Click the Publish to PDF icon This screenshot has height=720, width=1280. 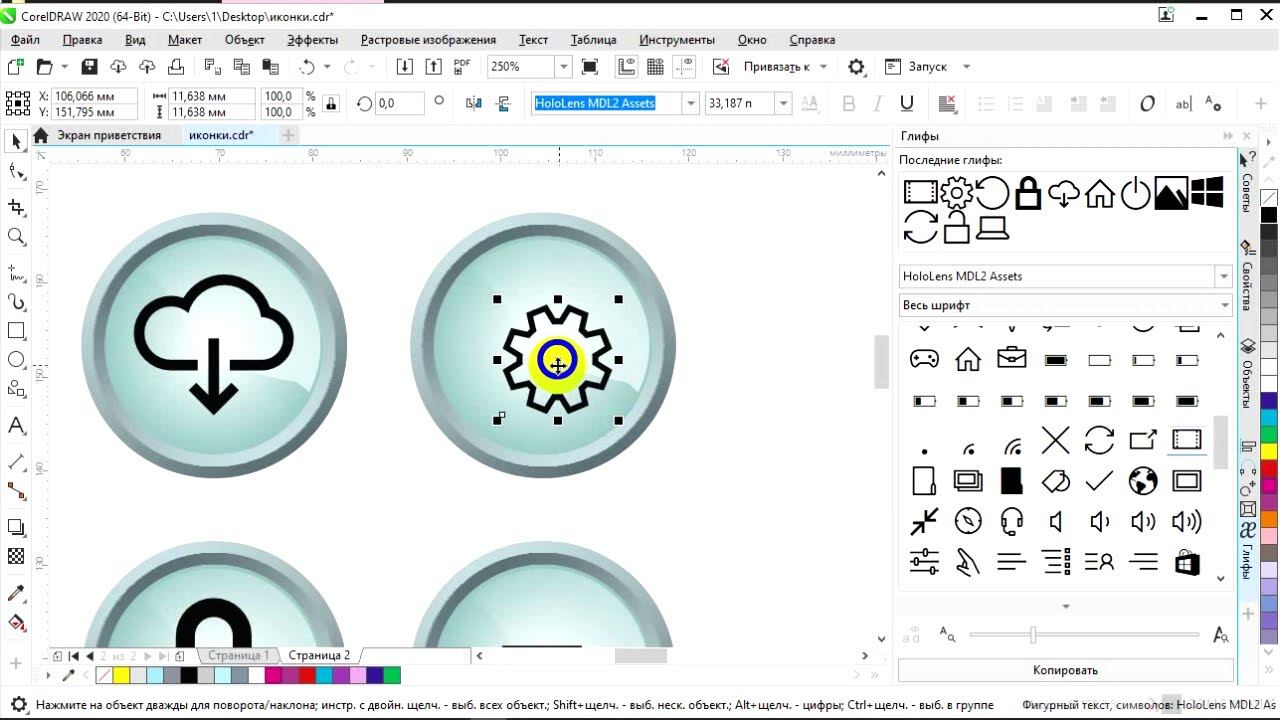coord(462,67)
